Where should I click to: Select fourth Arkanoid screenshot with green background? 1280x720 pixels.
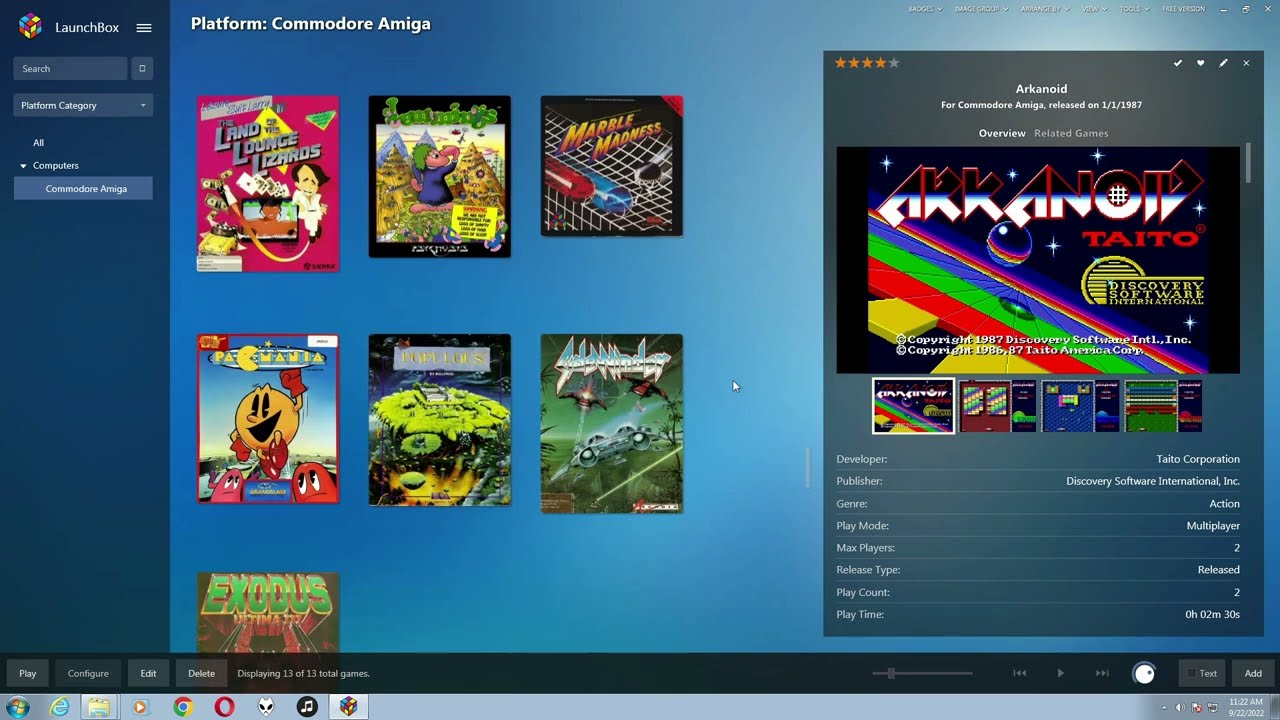tap(1164, 406)
